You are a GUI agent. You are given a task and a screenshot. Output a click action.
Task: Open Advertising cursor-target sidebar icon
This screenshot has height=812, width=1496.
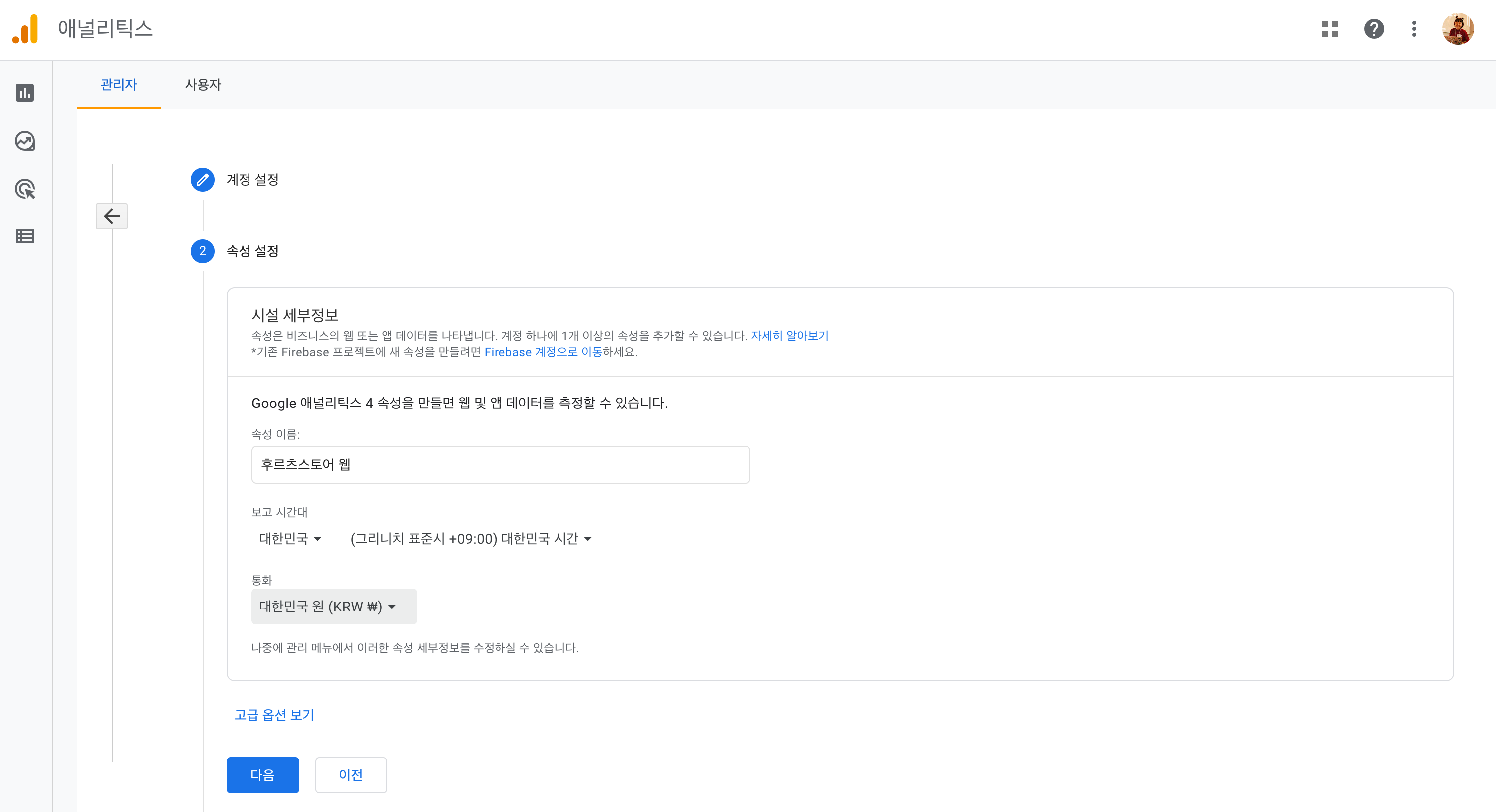pyautogui.click(x=25, y=189)
